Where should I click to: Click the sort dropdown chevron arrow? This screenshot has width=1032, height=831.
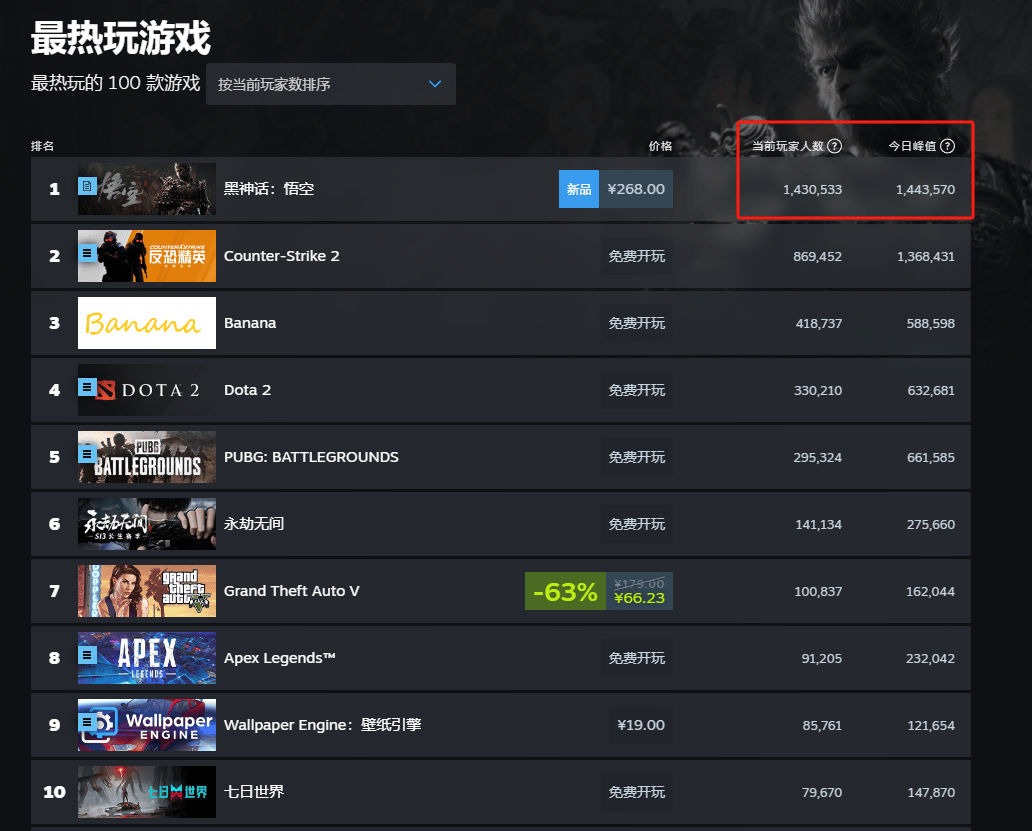point(435,84)
